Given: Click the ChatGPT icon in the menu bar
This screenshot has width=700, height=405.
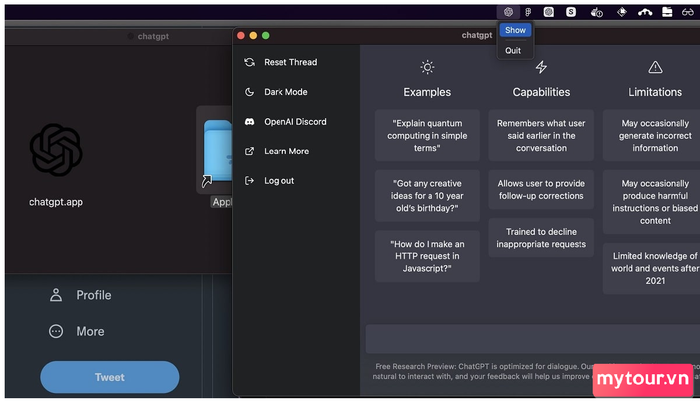Looking at the screenshot, I should tap(508, 12).
